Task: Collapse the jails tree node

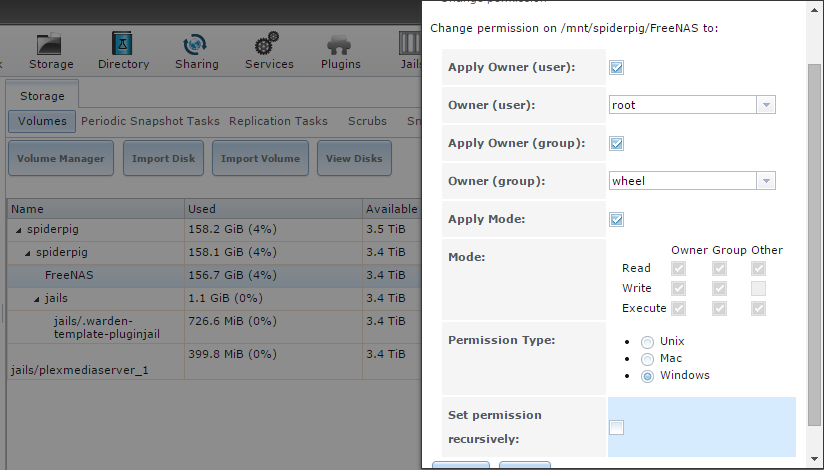Action: pyautogui.click(x=36, y=299)
